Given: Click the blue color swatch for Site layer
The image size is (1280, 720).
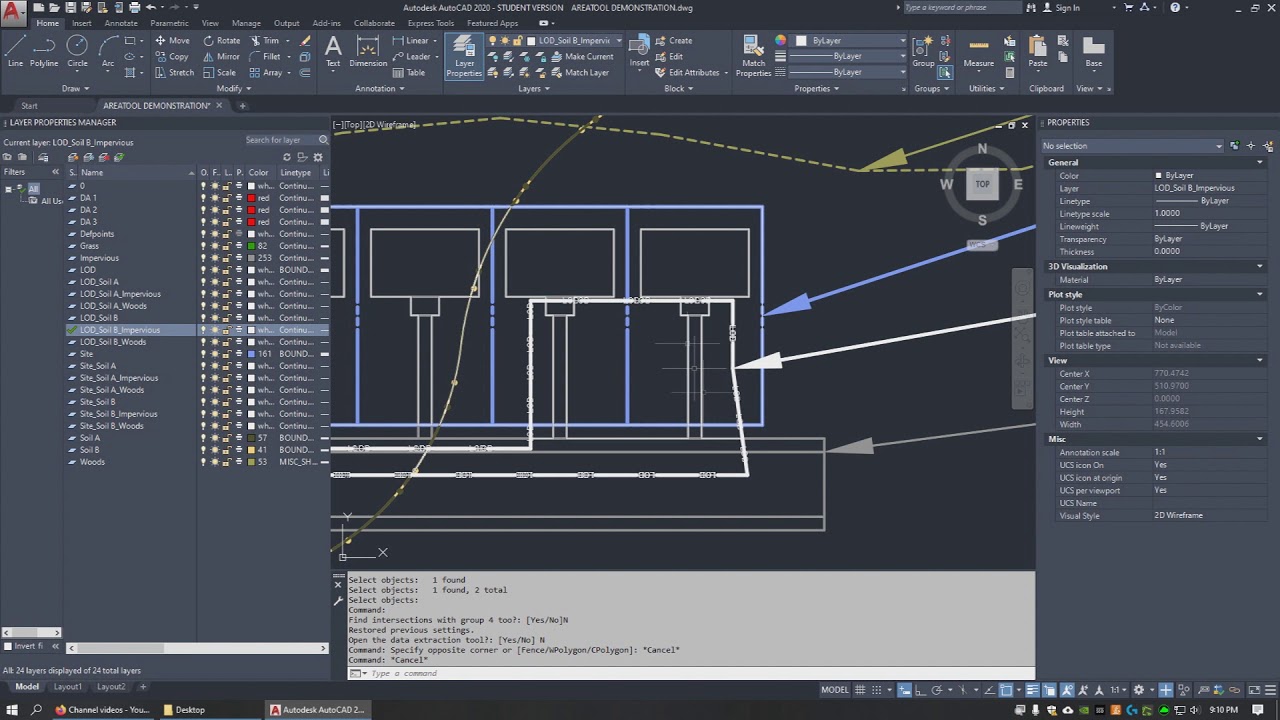Looking at the screenshot, I should pyautogui.click(x=251, y=354).
